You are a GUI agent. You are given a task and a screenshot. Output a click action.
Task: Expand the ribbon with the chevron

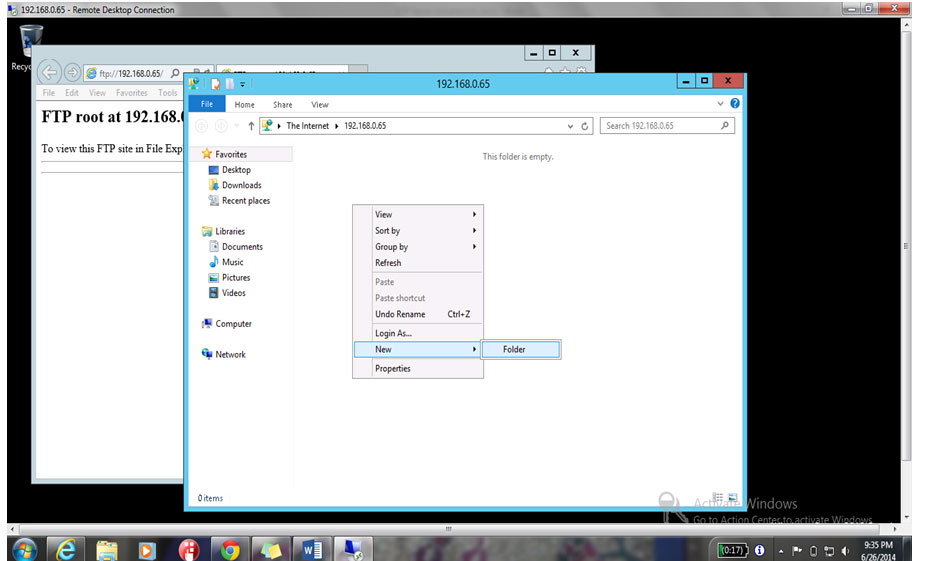[720, 103]
